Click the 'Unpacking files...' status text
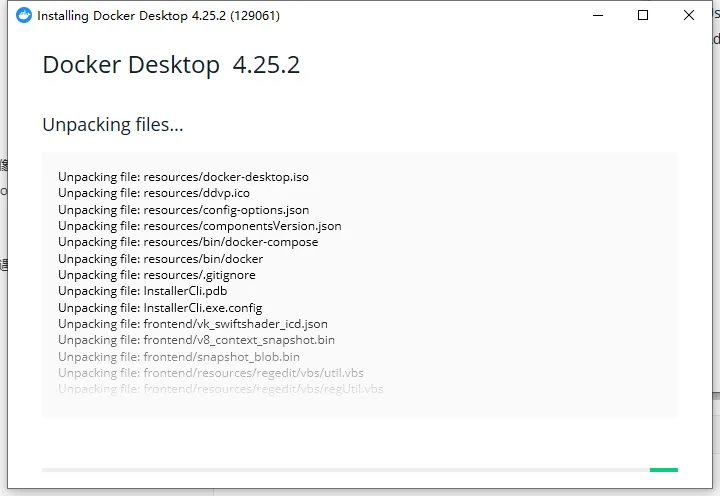 coord(112,125)
